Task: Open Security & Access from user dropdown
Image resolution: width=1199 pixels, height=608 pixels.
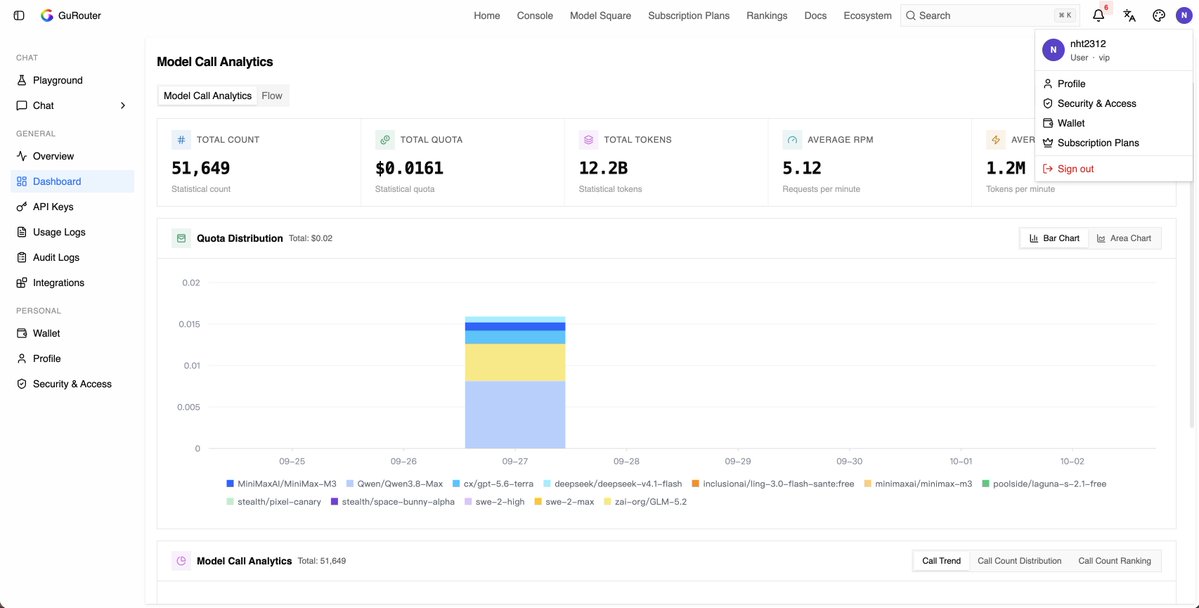Action: [1113, 103]
